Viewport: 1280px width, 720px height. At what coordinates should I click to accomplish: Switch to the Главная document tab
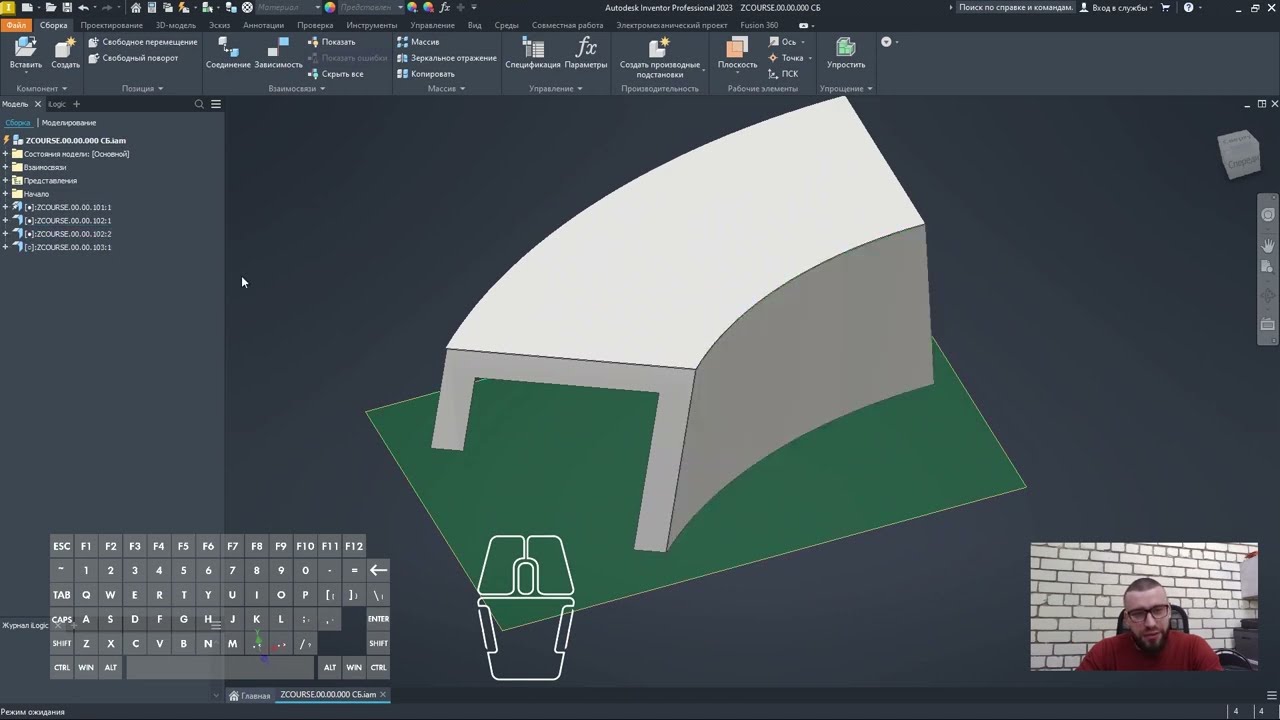point(250,695)
